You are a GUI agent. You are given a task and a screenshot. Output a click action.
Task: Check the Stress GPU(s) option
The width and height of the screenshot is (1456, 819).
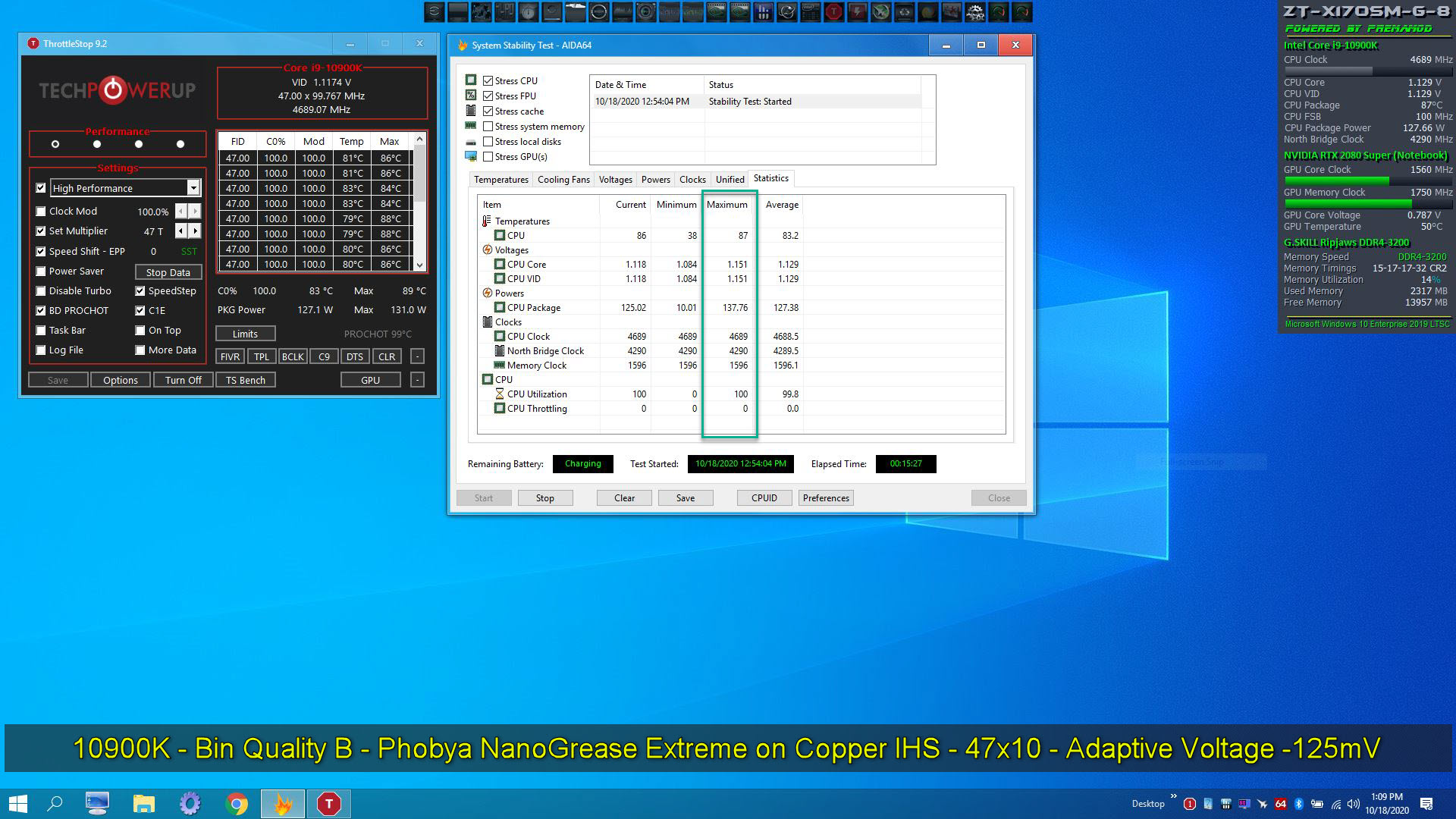(488, 157)
